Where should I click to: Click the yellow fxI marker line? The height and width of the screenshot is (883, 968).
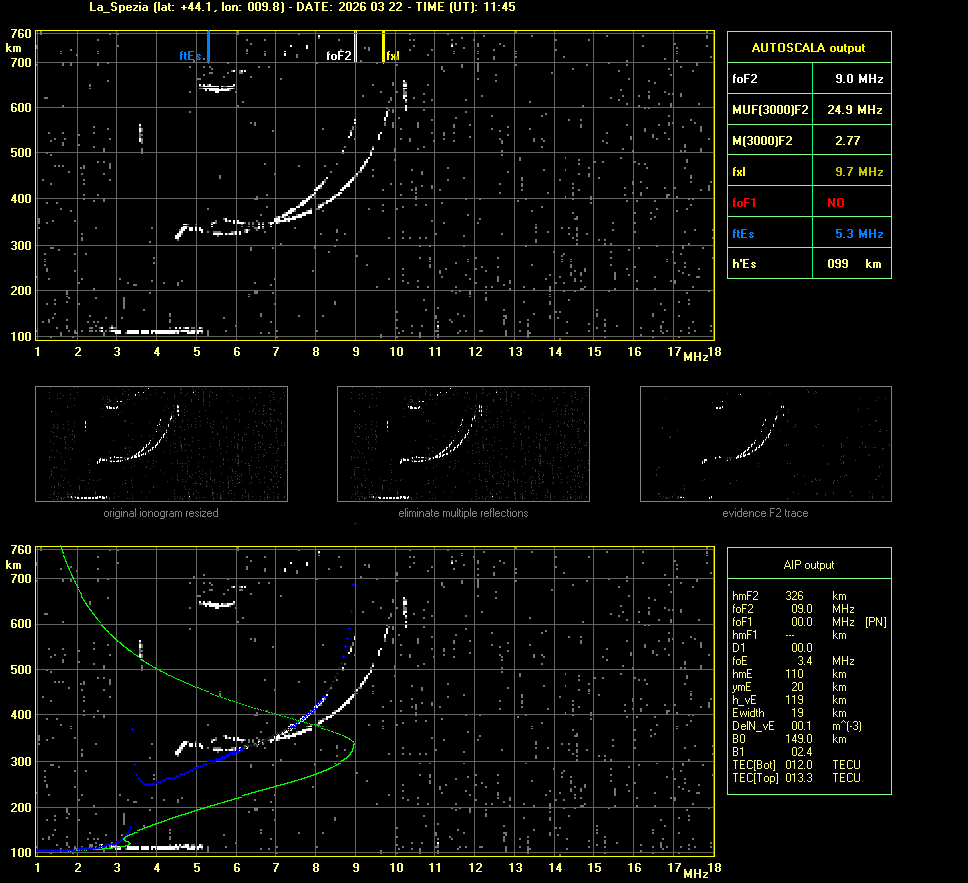383,46
